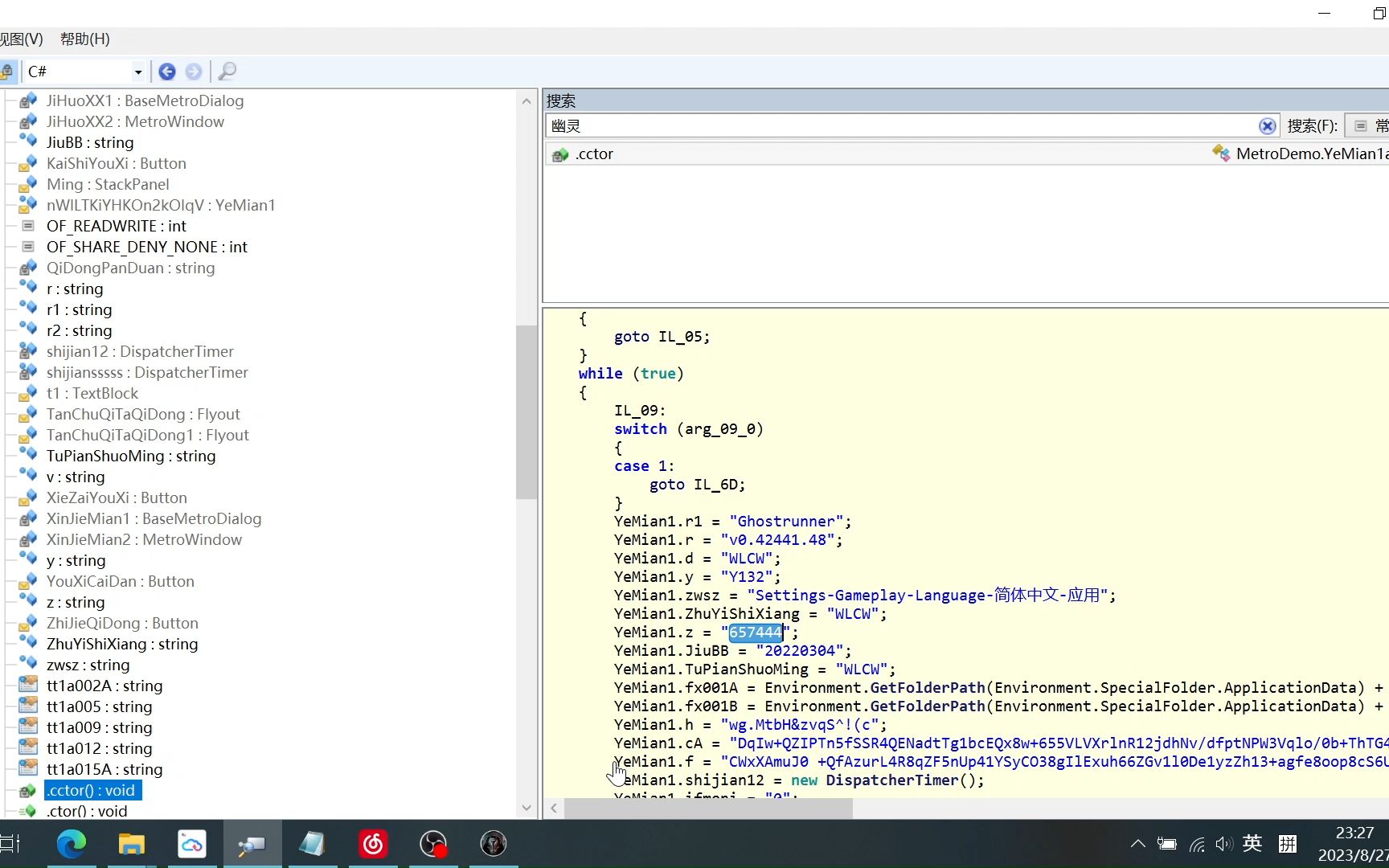The width and height of the screenshot is (1389, 868).
Task: Click the "Ghostrunner" string in code
Action: point(786,522)
